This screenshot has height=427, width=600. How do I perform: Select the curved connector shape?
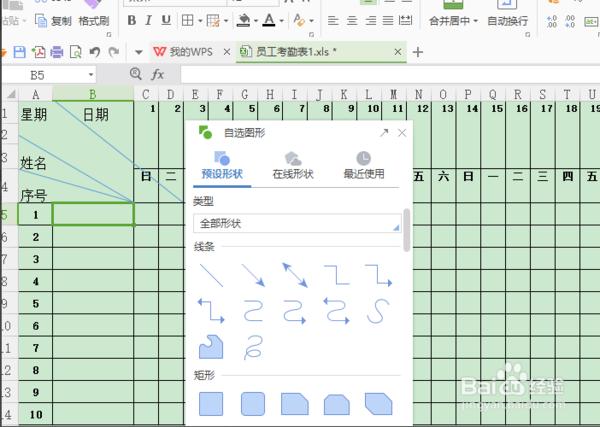(253, 311)
